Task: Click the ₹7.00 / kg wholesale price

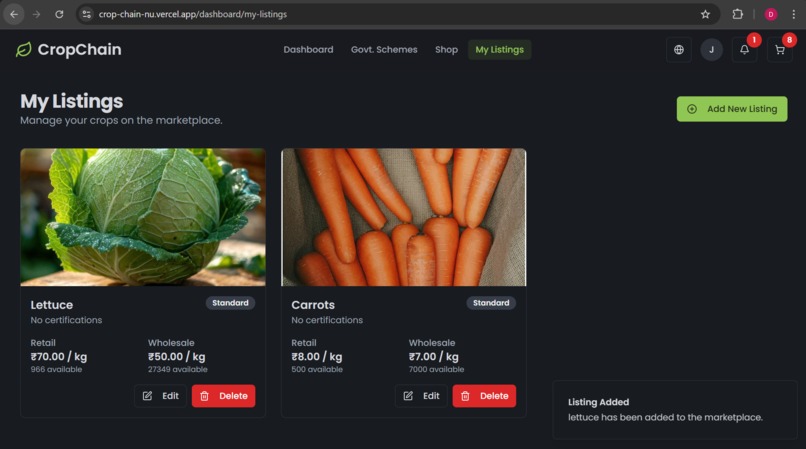Action: click(x=433, y=357)
